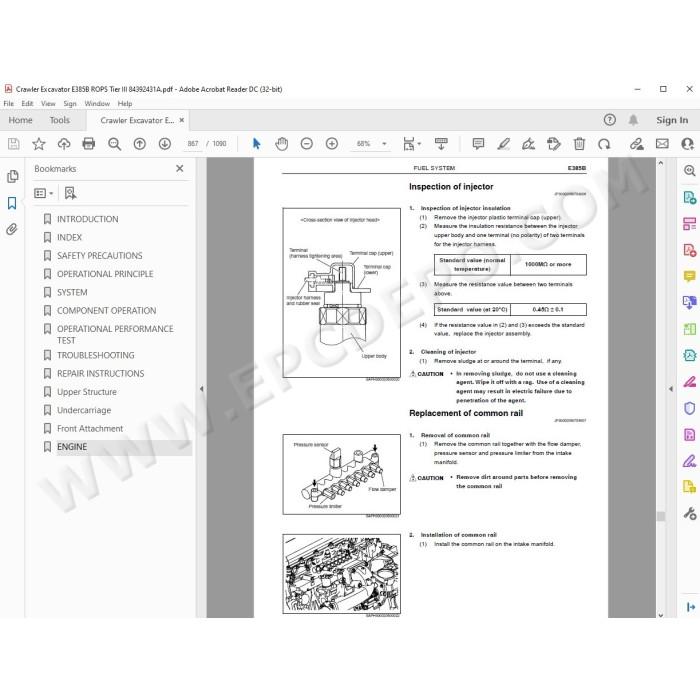700x700 pixels.
Task: Open the TROUBLESHOOTING bookmark
Action: 96,355
